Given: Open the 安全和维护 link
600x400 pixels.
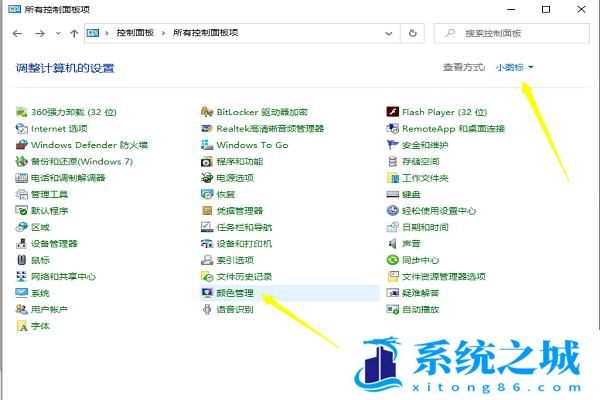Looking at the screenshot, I should [x=425, y=145].
